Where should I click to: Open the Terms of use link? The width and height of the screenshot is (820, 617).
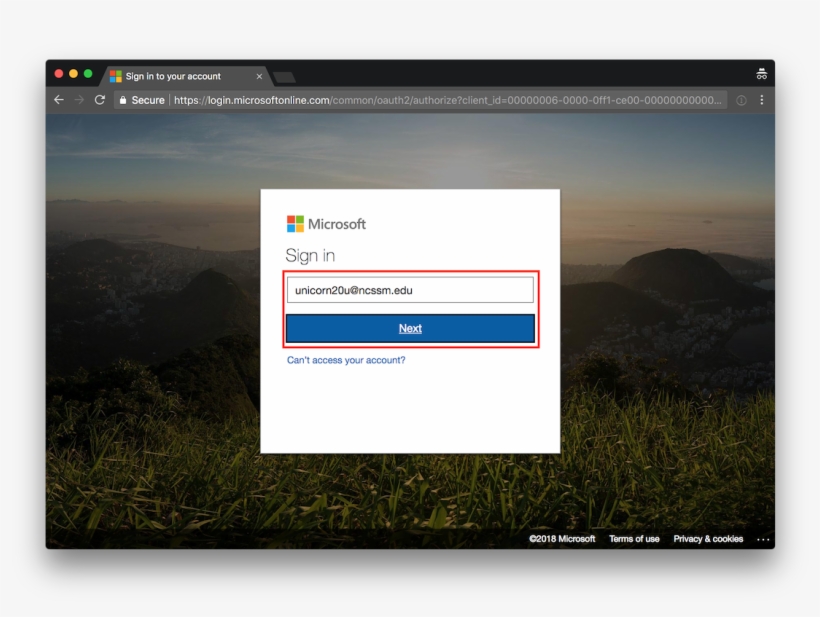click(x=634, y=538)
